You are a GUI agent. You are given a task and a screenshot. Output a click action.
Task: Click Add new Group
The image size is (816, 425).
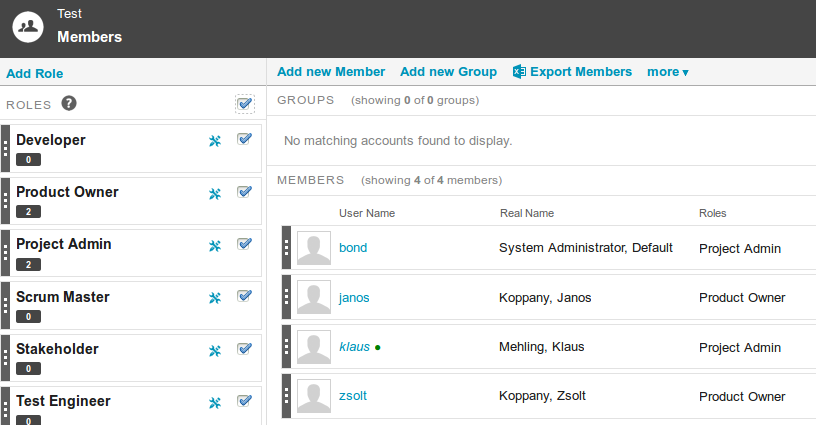pos(448,72)
